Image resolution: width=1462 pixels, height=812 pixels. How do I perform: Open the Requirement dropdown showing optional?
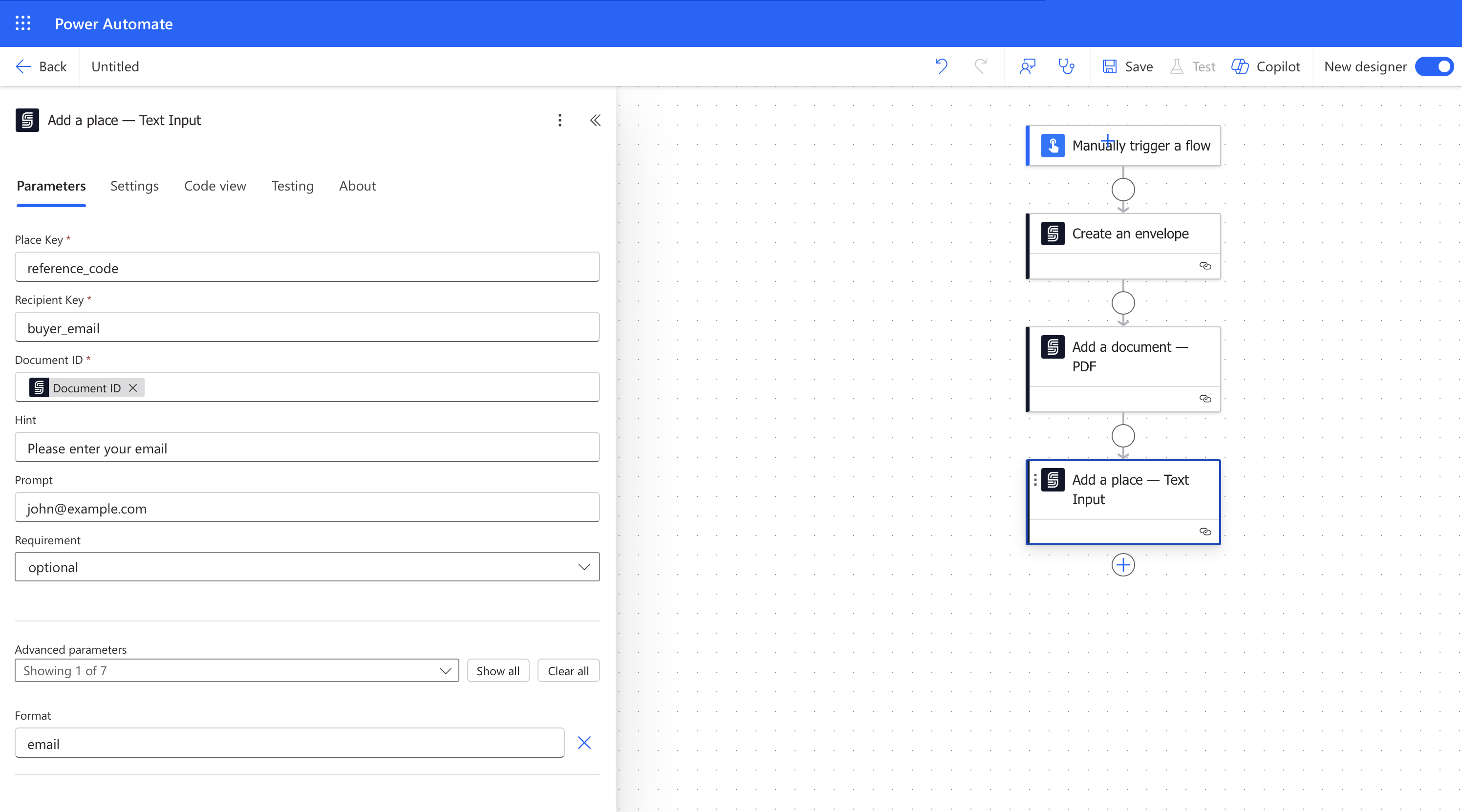[x=307, y=567]
